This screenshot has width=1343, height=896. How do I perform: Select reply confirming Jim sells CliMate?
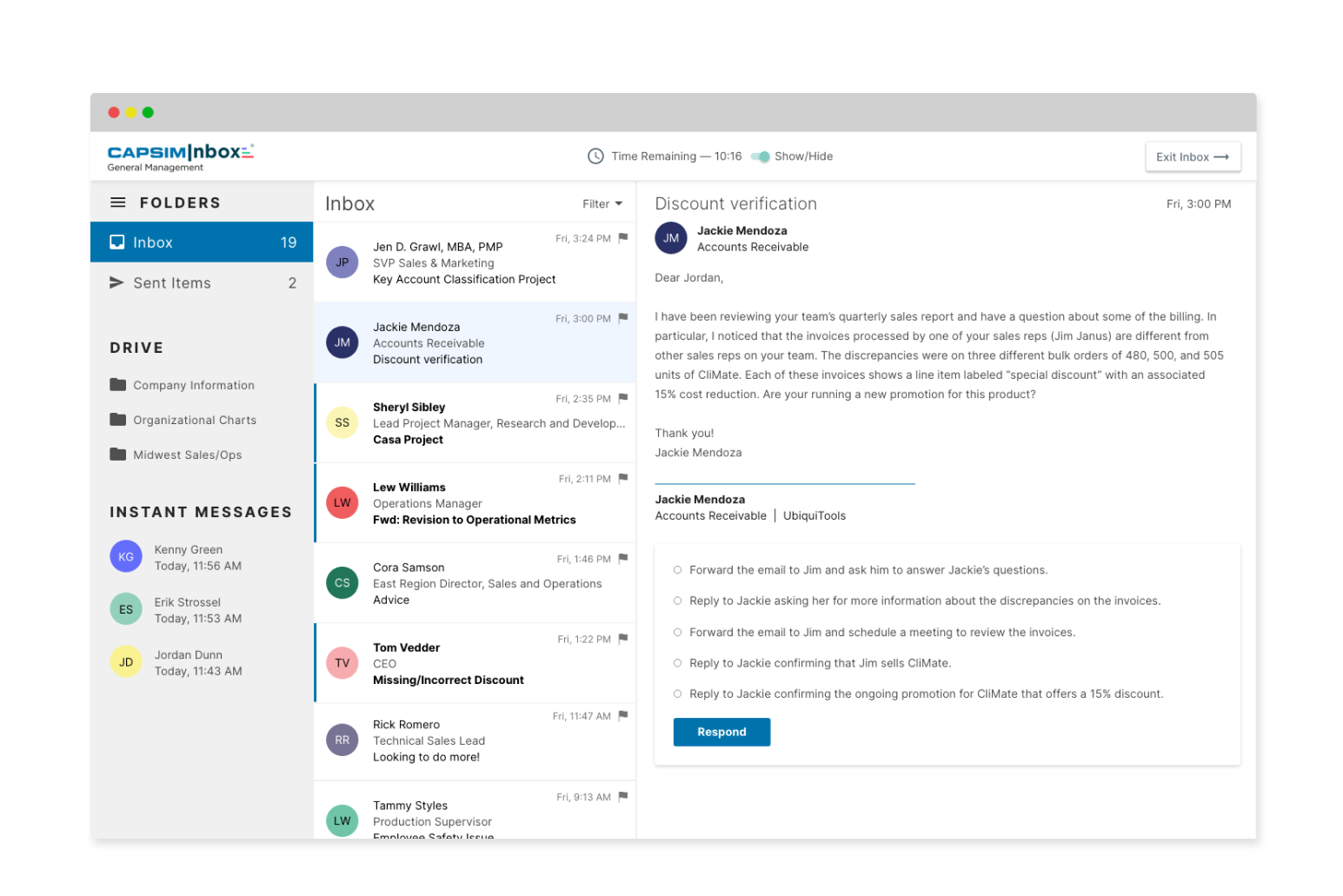click(x=677, y=663)
